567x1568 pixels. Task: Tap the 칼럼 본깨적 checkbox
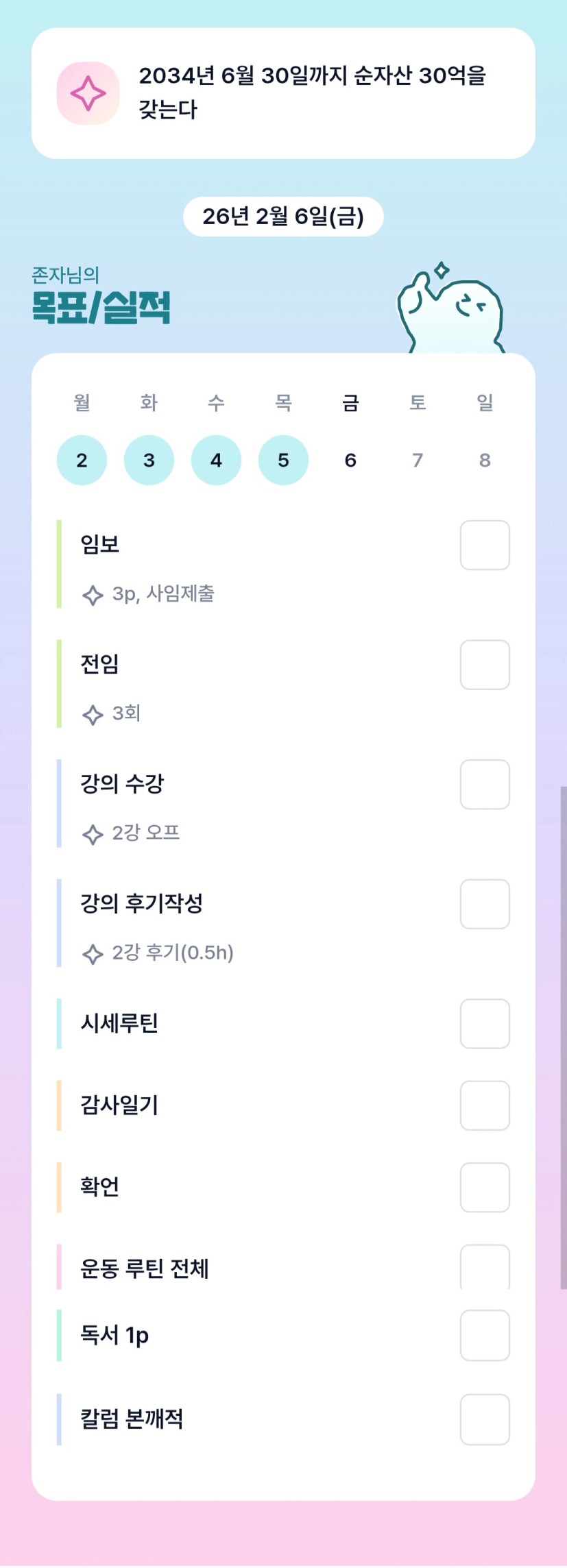[485, 1419]
